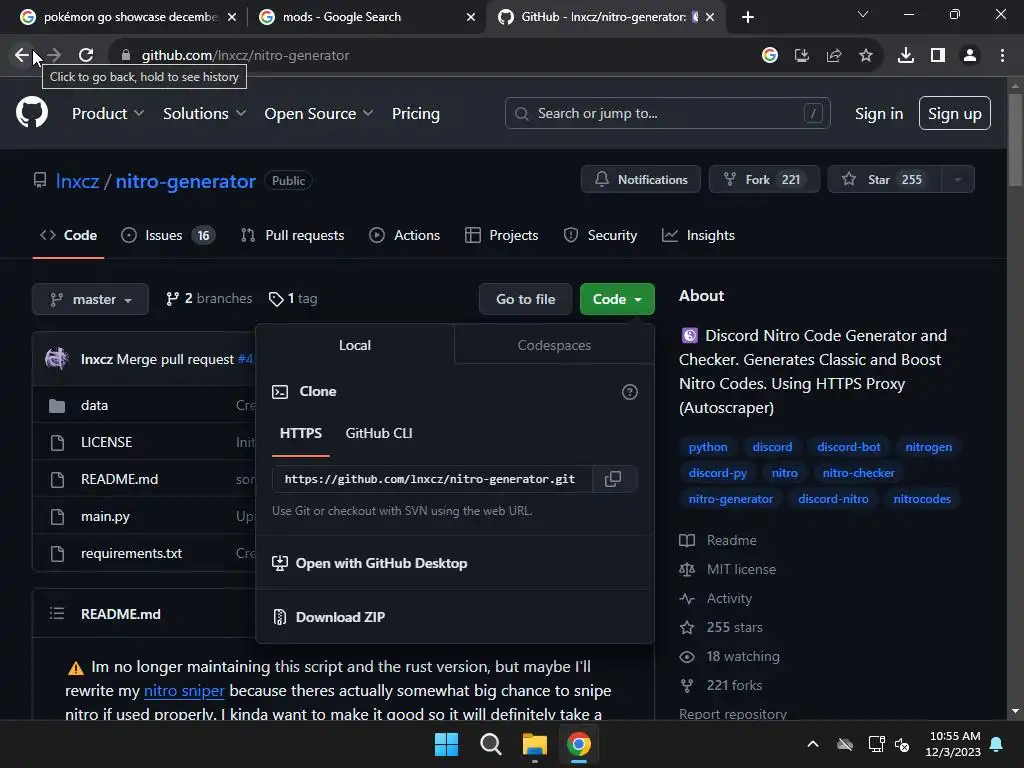Expand the Product menu
1024x768 pixels.
(x=108, y=114)
